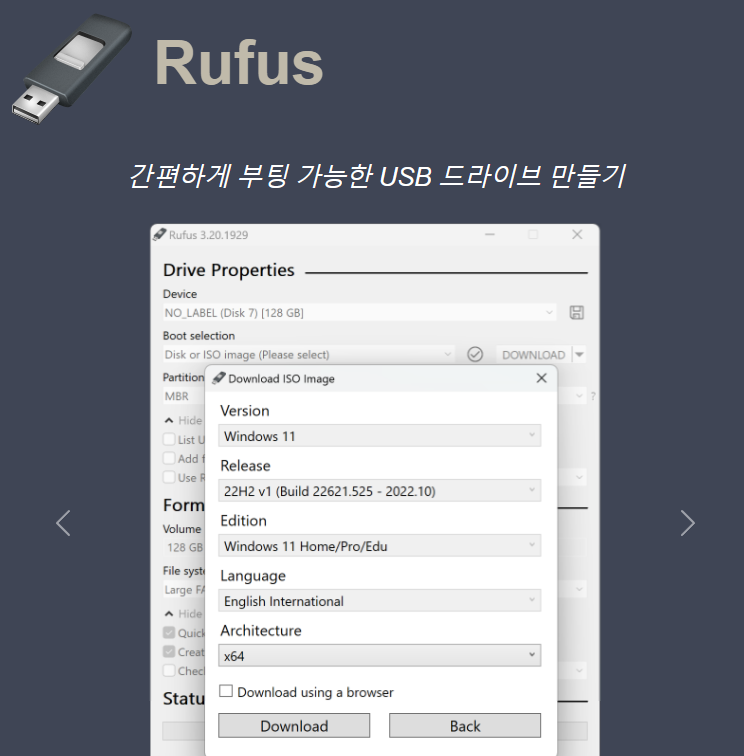Toggle the Check device for bad blocks checkbox

pyautogui.click(x=169, y=671)
